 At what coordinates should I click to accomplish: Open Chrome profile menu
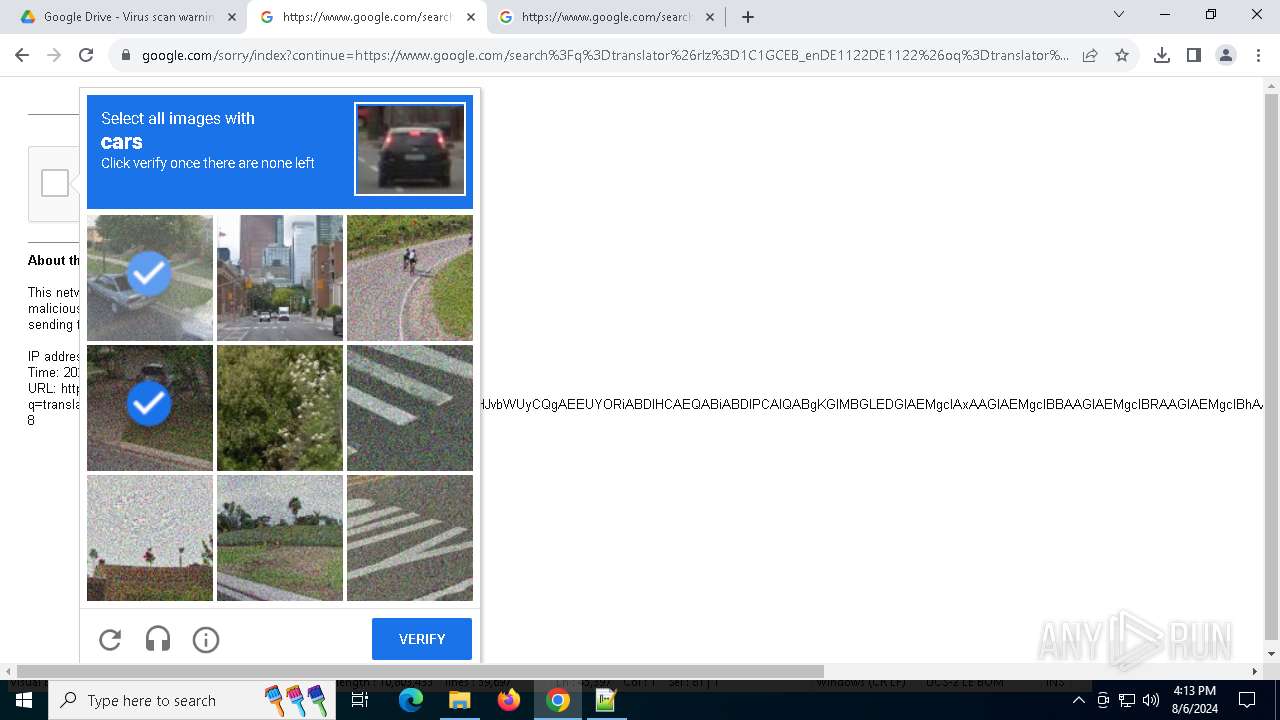(1226, 55)
